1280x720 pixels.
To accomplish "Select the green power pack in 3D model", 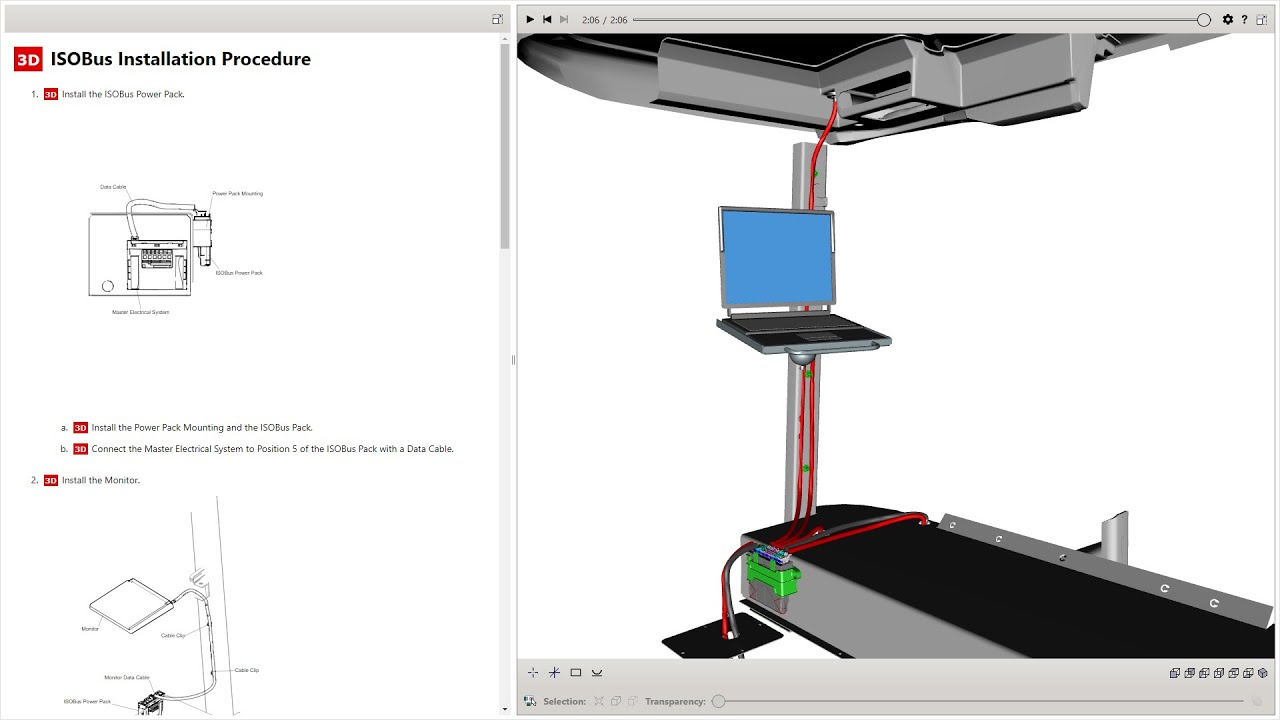I will 775,578.
